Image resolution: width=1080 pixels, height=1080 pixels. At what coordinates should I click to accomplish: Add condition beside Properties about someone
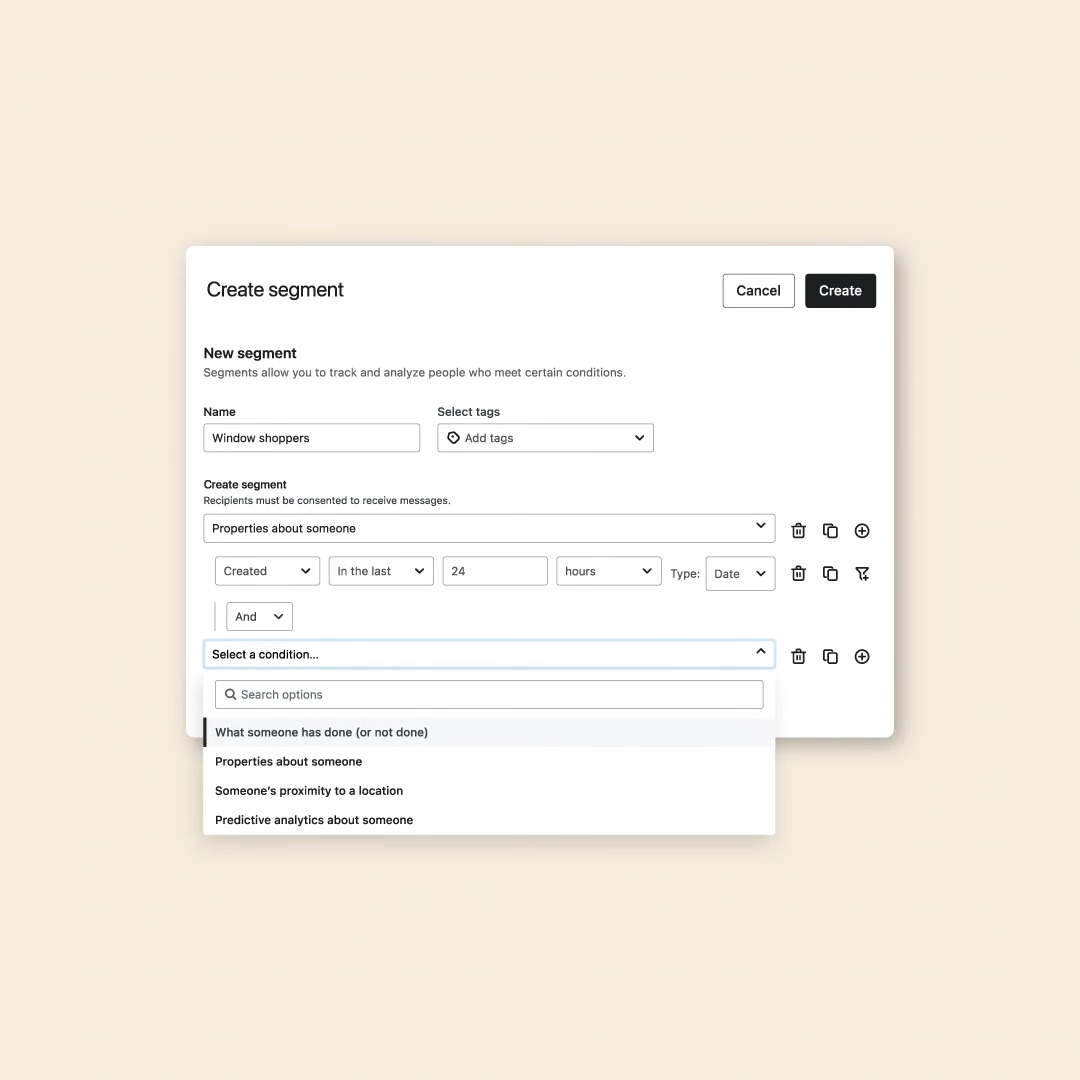862,531
